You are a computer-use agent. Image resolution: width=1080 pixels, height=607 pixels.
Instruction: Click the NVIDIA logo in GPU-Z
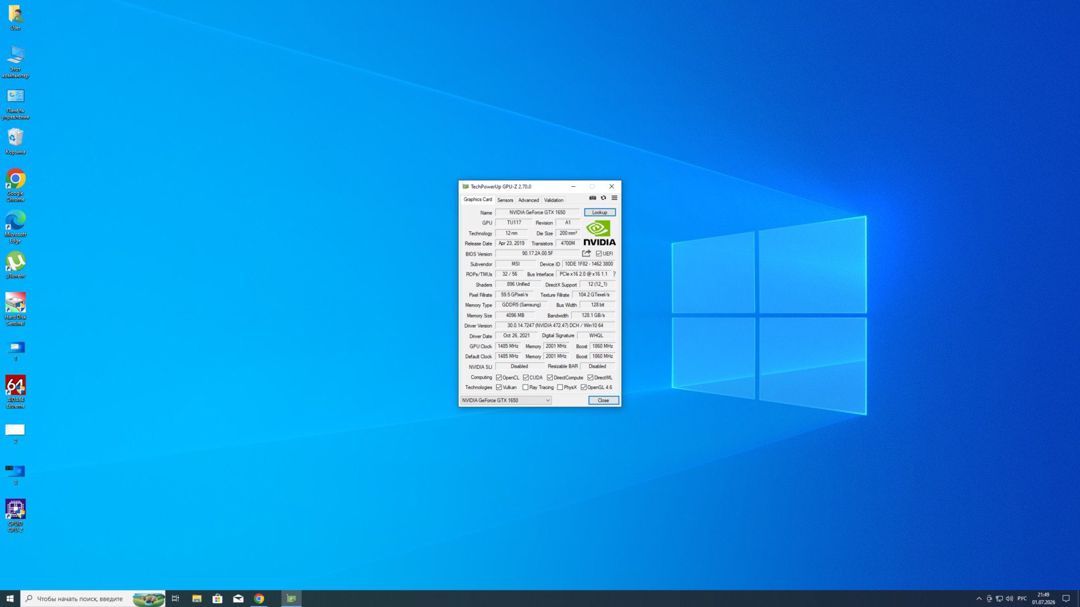click(599, 233)
